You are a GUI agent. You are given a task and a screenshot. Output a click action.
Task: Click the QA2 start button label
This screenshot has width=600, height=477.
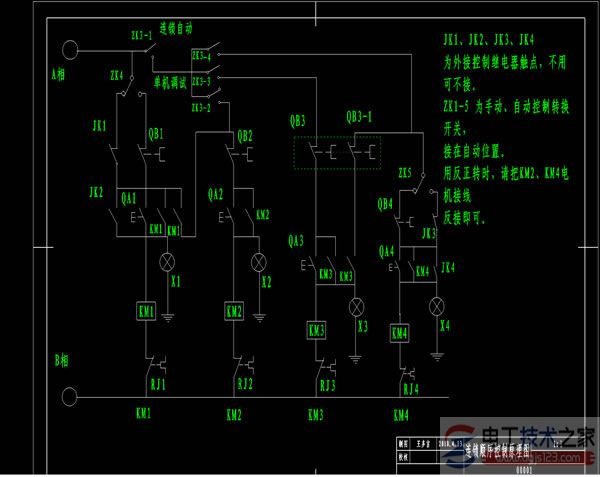click(x=215, y=194)
